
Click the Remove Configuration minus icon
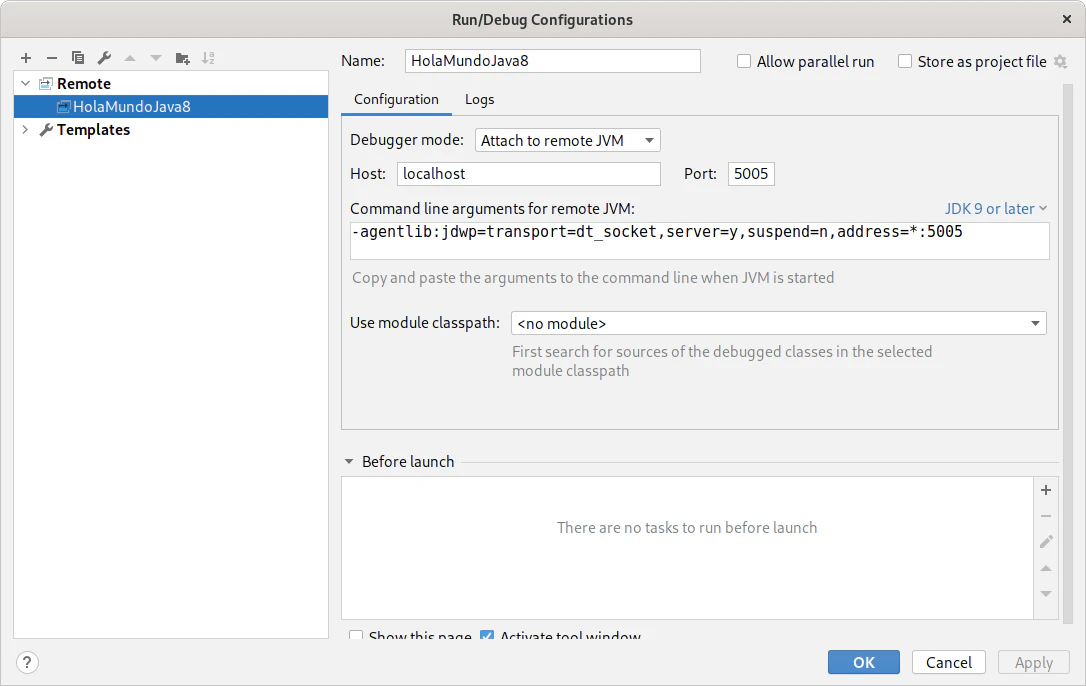[x=52, y=58]
